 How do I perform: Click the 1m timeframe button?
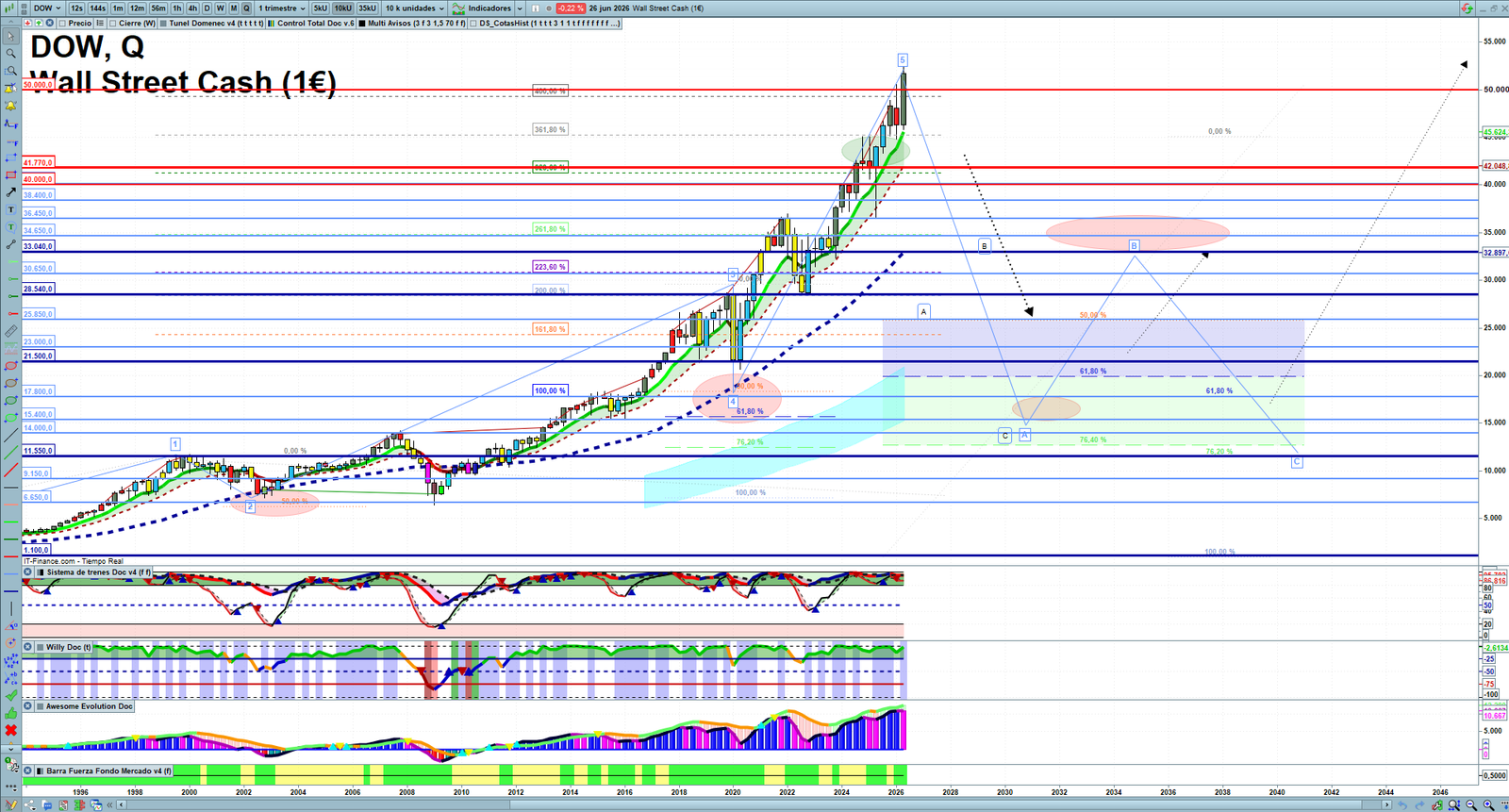coord(118,8)
